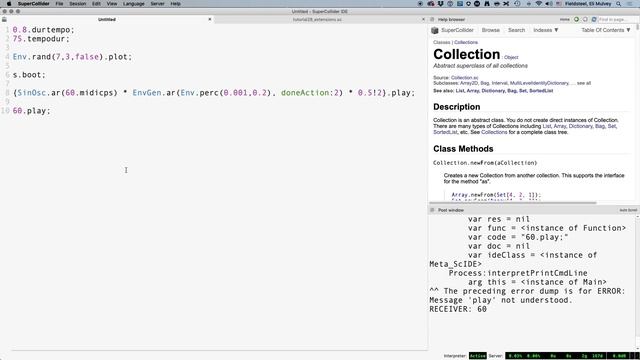Screen dimensions: 640x360
Task: Click the green back button in Help browser
Action: point(577,20)
